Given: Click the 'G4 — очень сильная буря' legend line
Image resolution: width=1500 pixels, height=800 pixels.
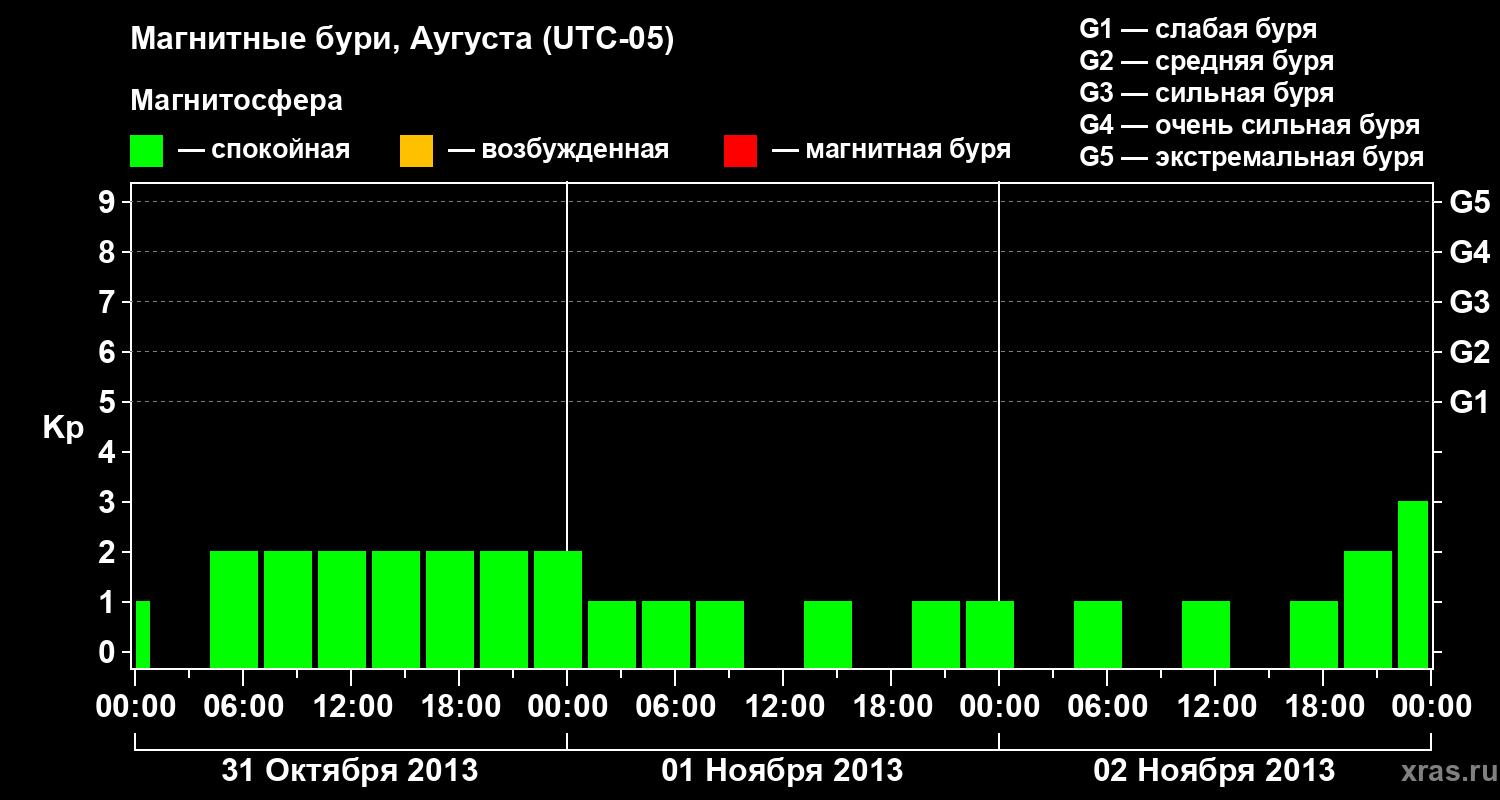Looking at the screenshot, I should point(1250,125).
